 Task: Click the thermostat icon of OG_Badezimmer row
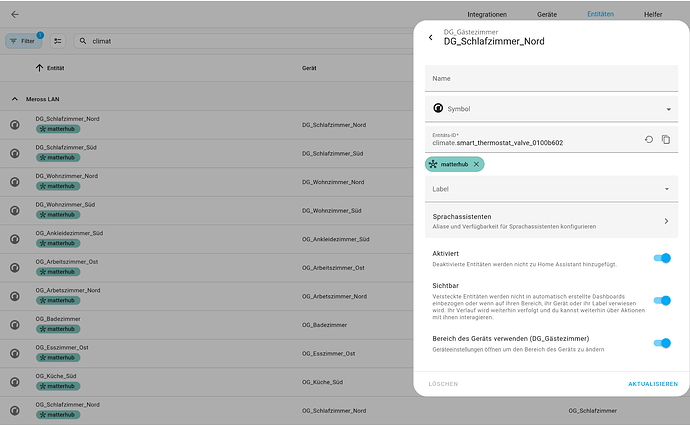[15, 324]
